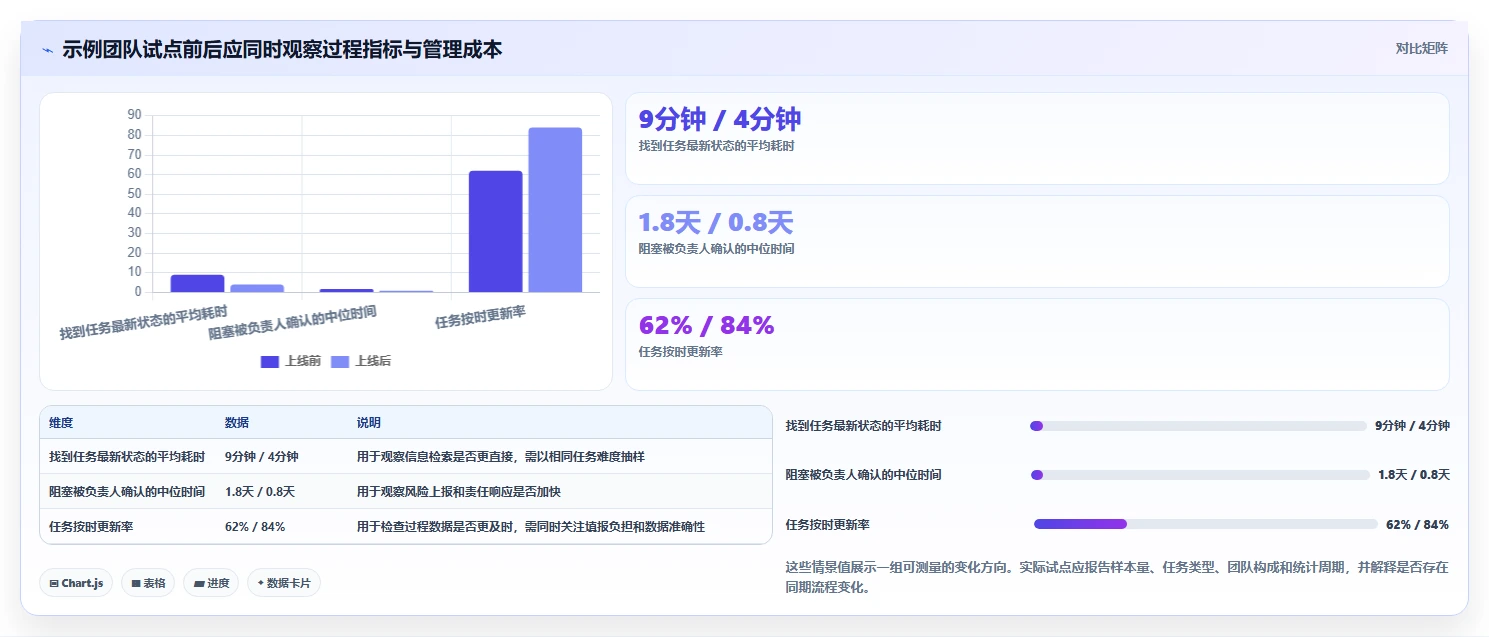Select table cell 任务按时更新率
1489x637 pixels.
coord(91,526)
